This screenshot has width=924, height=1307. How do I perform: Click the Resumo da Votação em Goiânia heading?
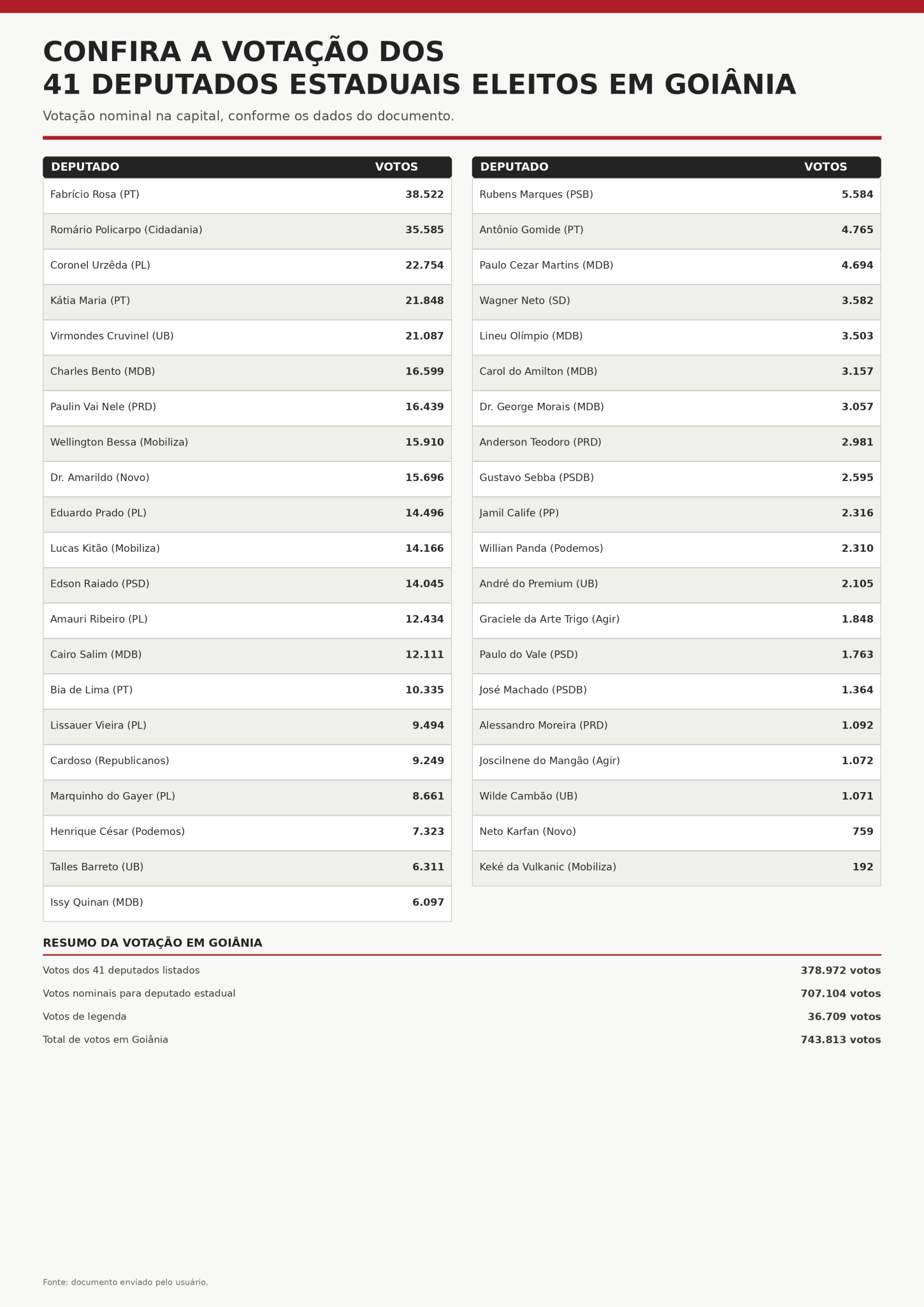click(152, 942)
